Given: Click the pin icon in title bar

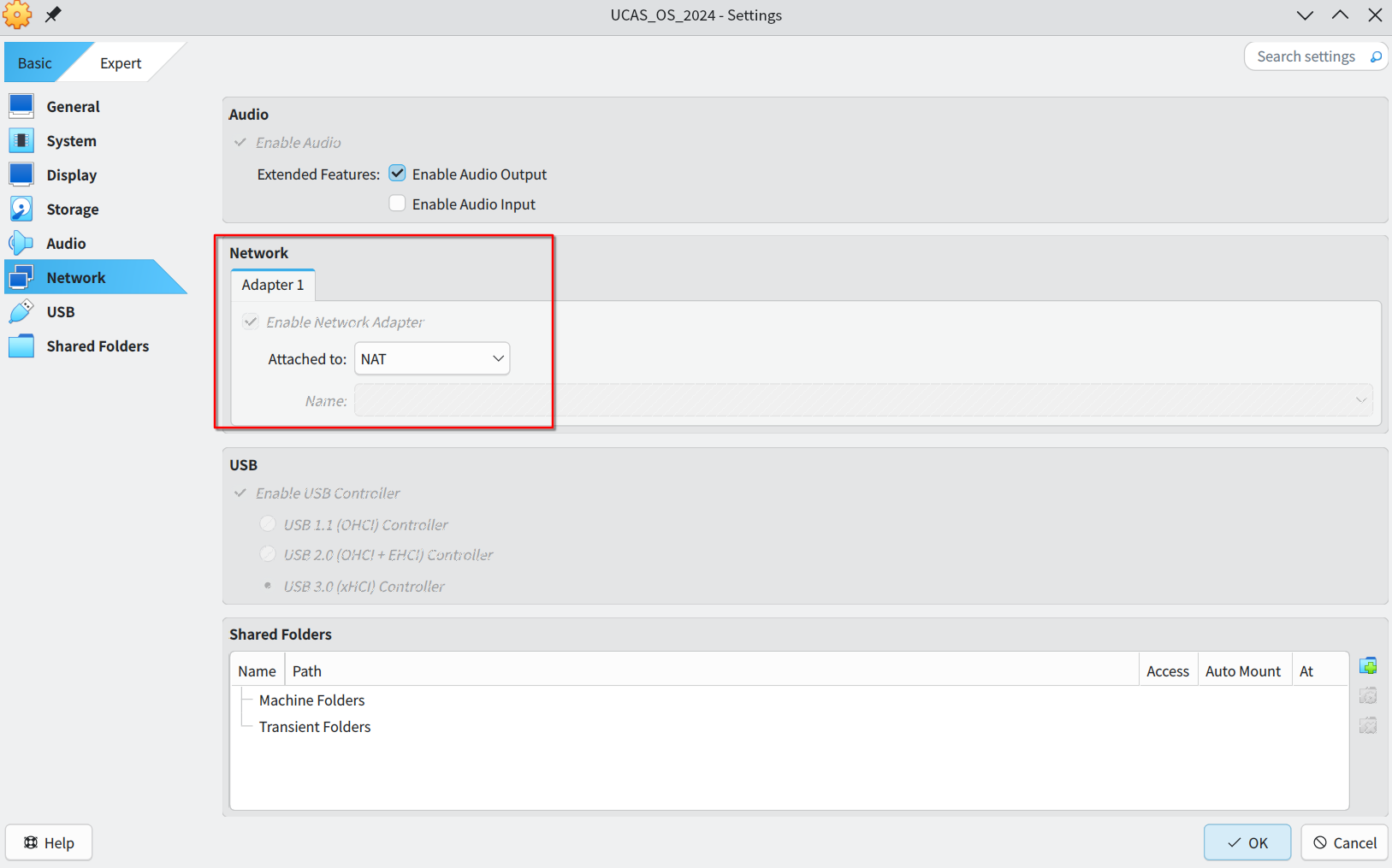Looking at the screenshot, I should [x=53, y=15].
